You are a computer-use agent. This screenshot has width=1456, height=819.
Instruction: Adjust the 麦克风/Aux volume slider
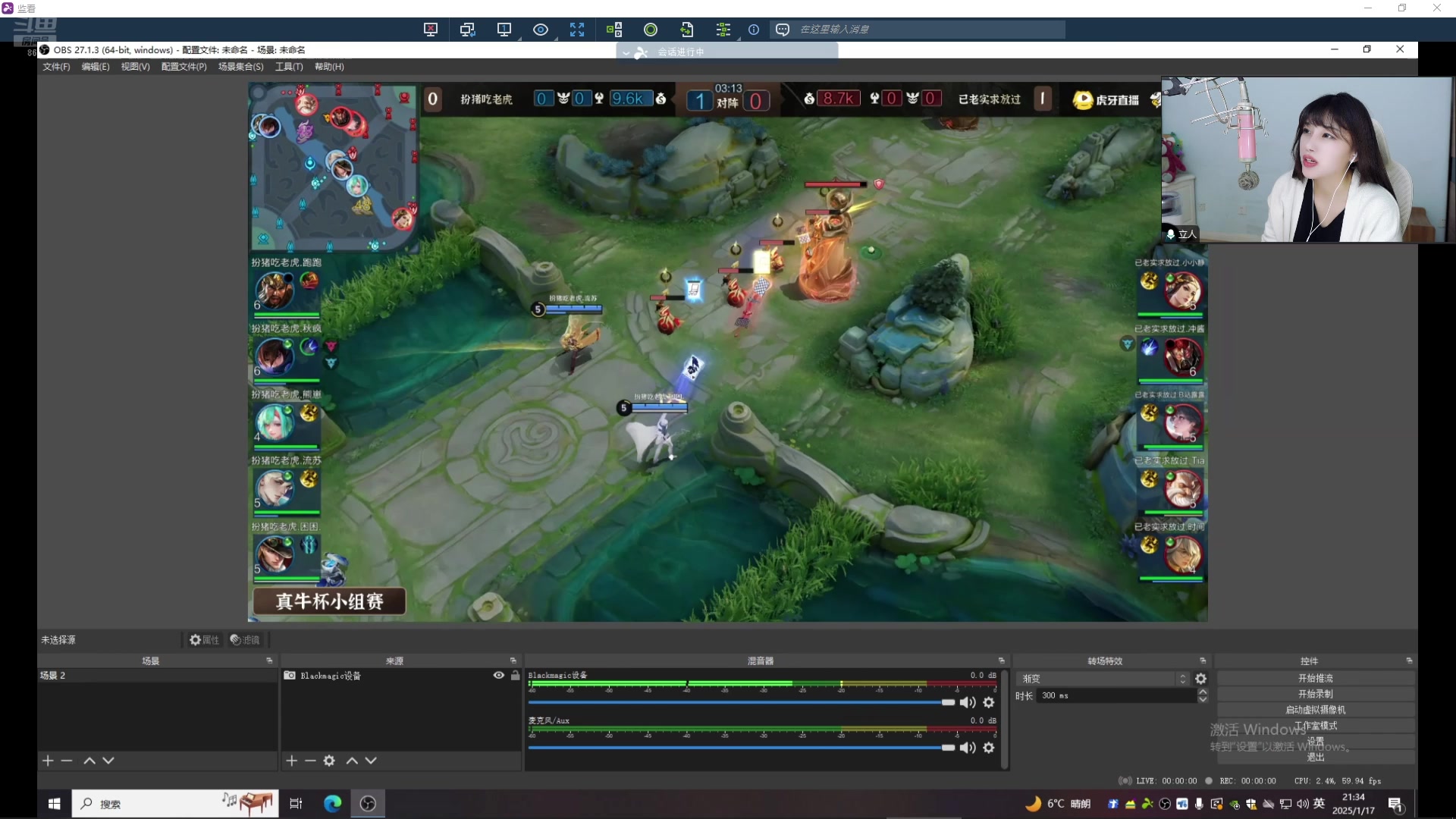(x=741, y=748)
